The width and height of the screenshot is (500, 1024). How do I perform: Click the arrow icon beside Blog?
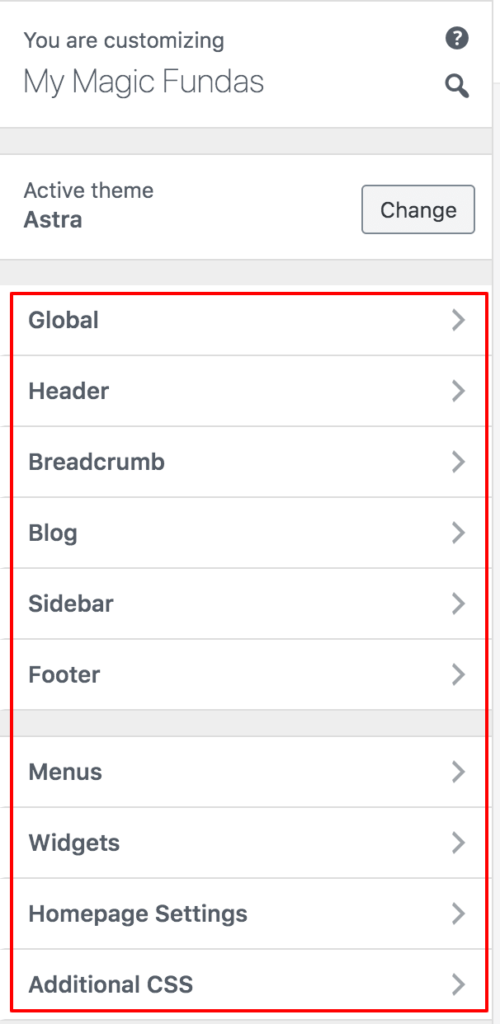[458, 533]
